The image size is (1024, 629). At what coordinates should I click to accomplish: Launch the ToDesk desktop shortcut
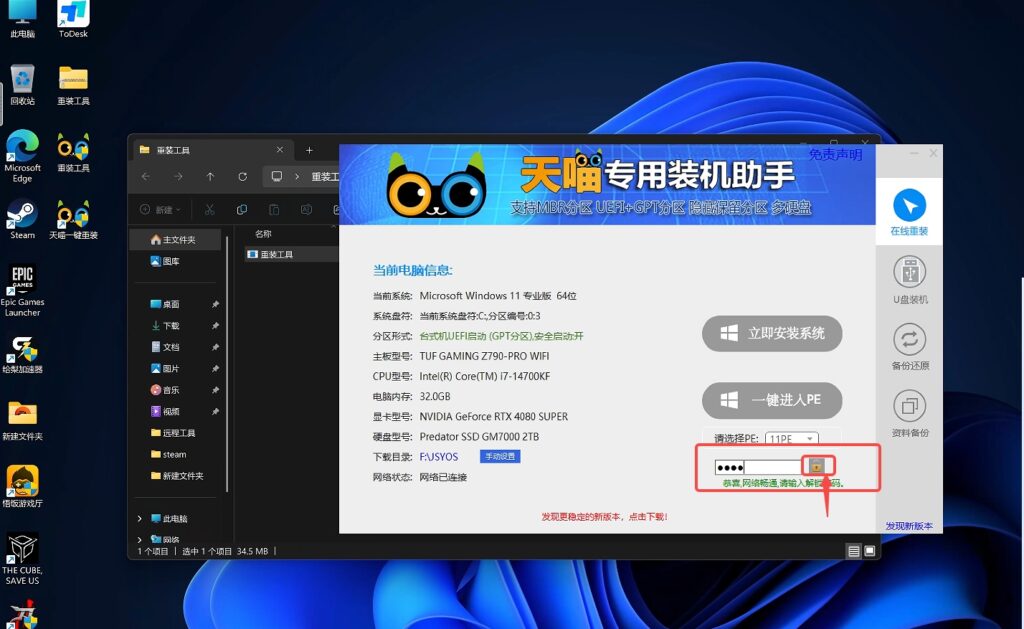point(73,20)
